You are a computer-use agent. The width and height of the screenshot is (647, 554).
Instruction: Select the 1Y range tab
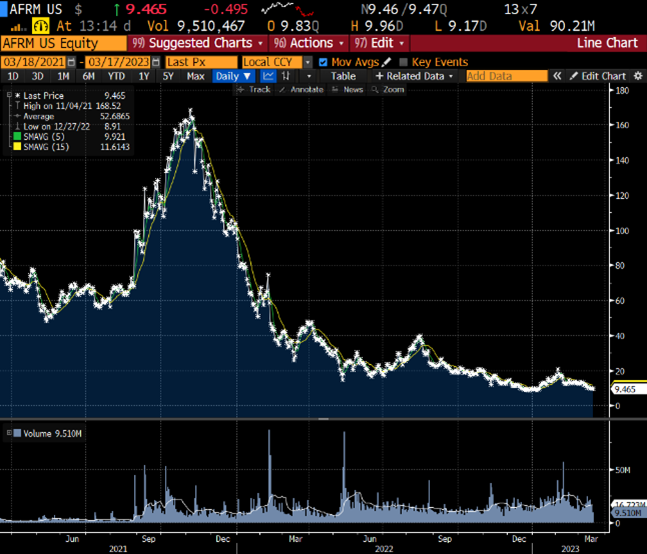tap(144, 76)
